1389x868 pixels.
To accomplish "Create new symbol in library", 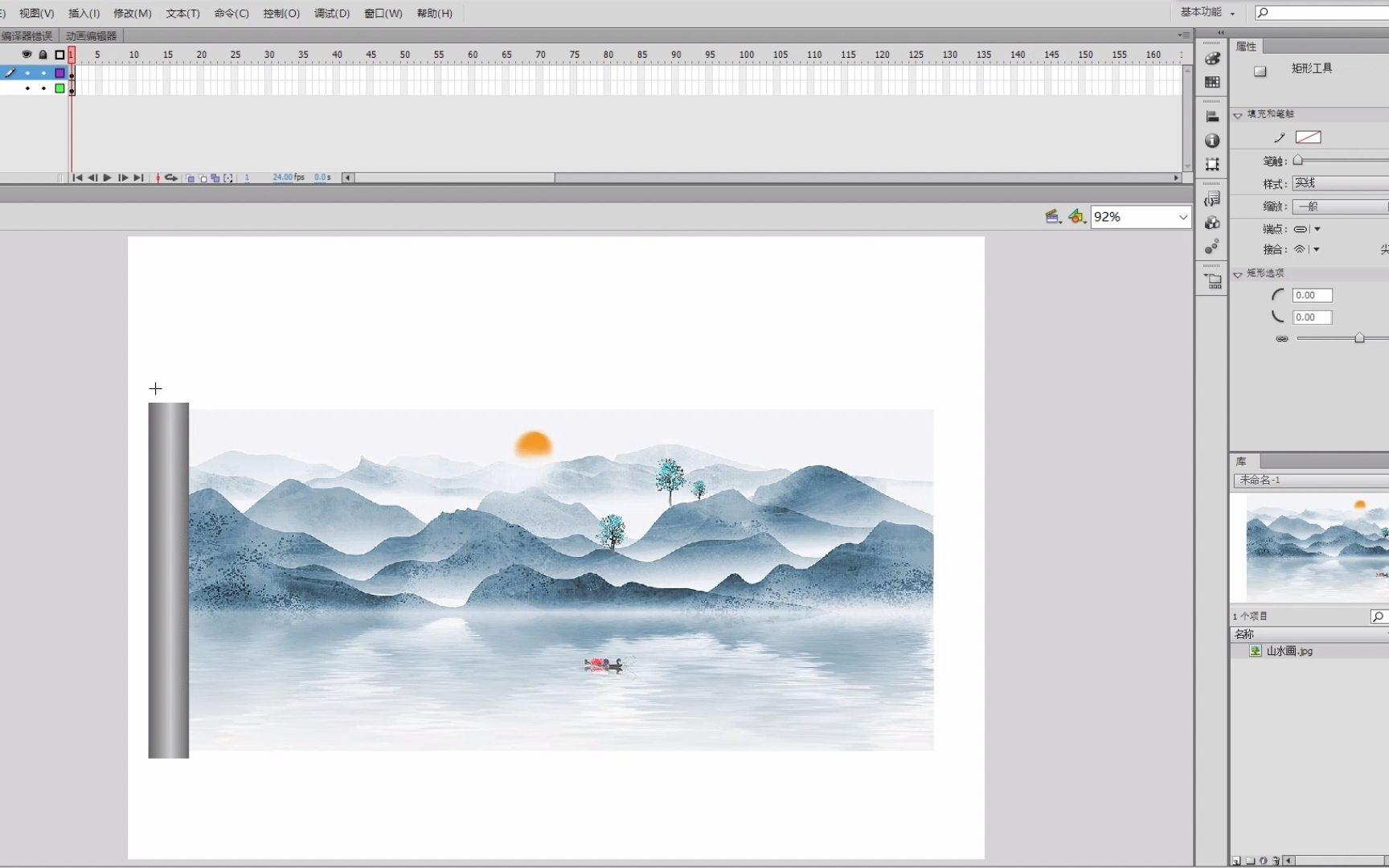I will point(1236,861).
